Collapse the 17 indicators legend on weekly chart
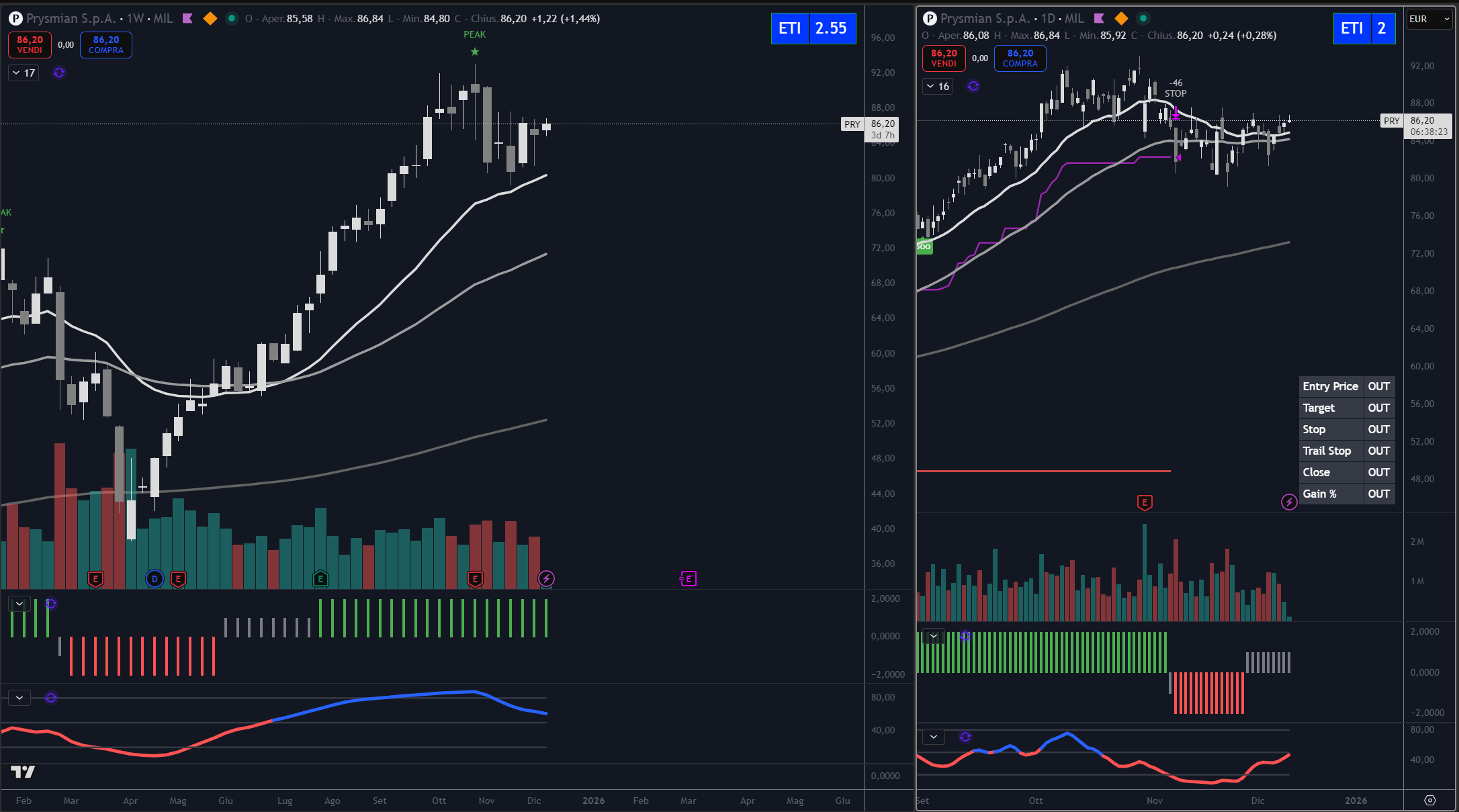The image size is (1459, 812). (x=16, y=73)
